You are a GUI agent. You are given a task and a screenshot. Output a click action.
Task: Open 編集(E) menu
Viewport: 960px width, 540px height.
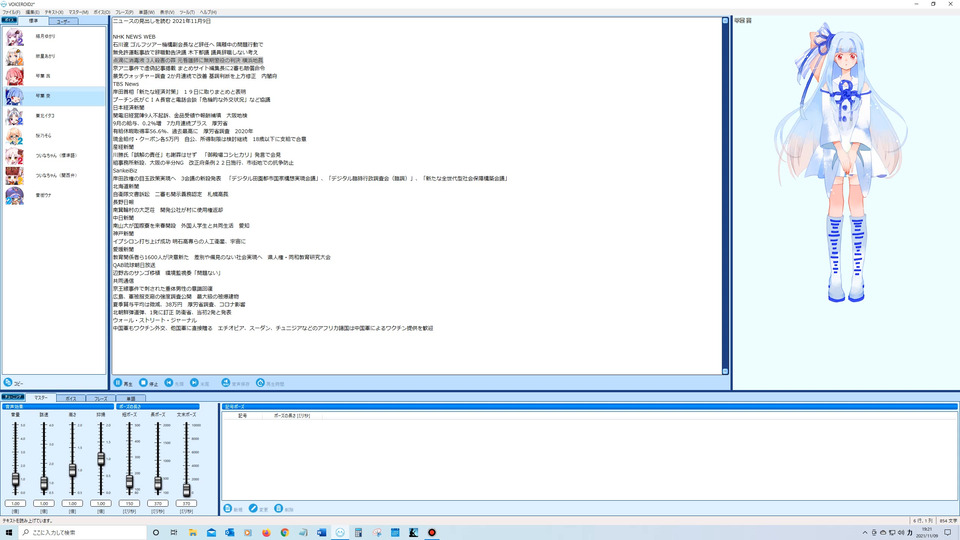(x=32, y=12)
